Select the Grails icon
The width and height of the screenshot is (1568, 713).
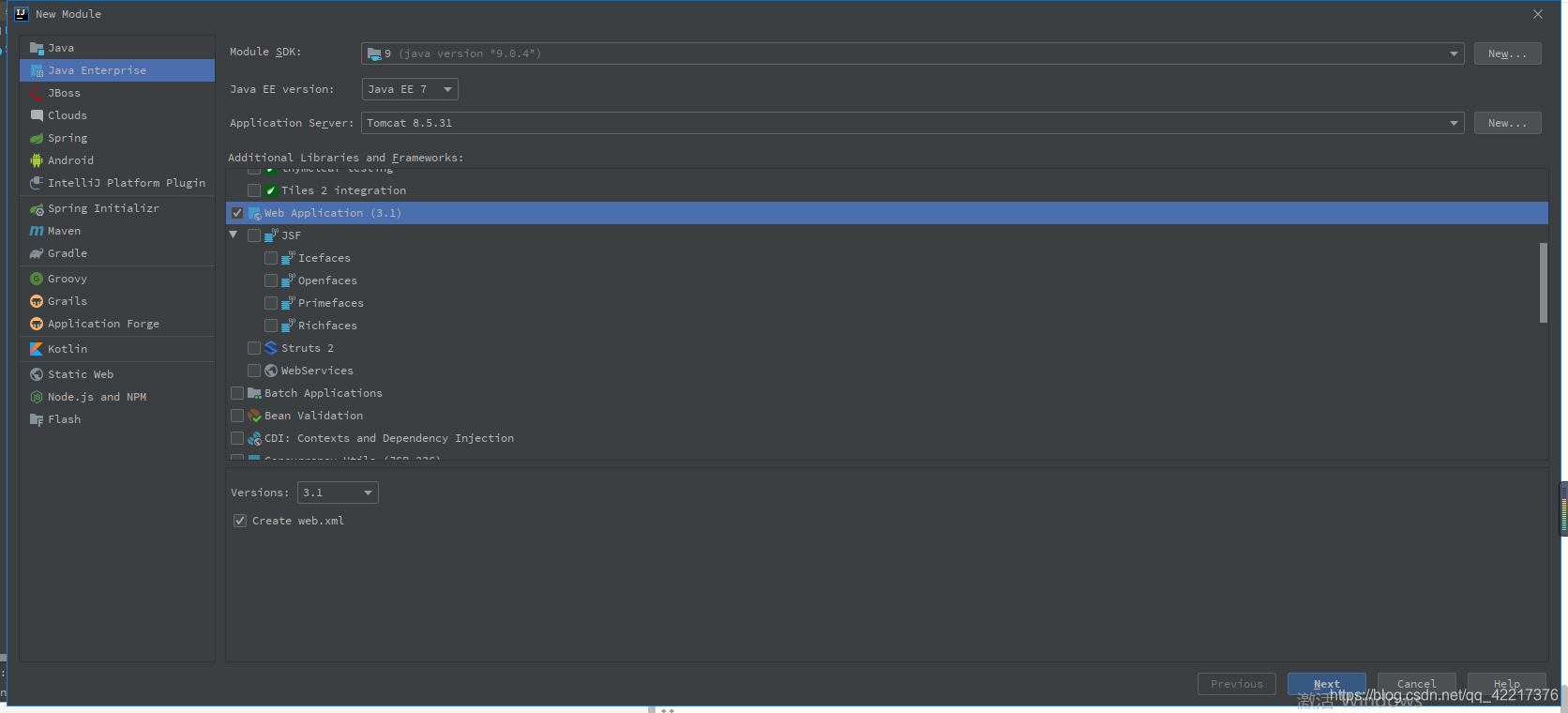click(x=37, y=301)
